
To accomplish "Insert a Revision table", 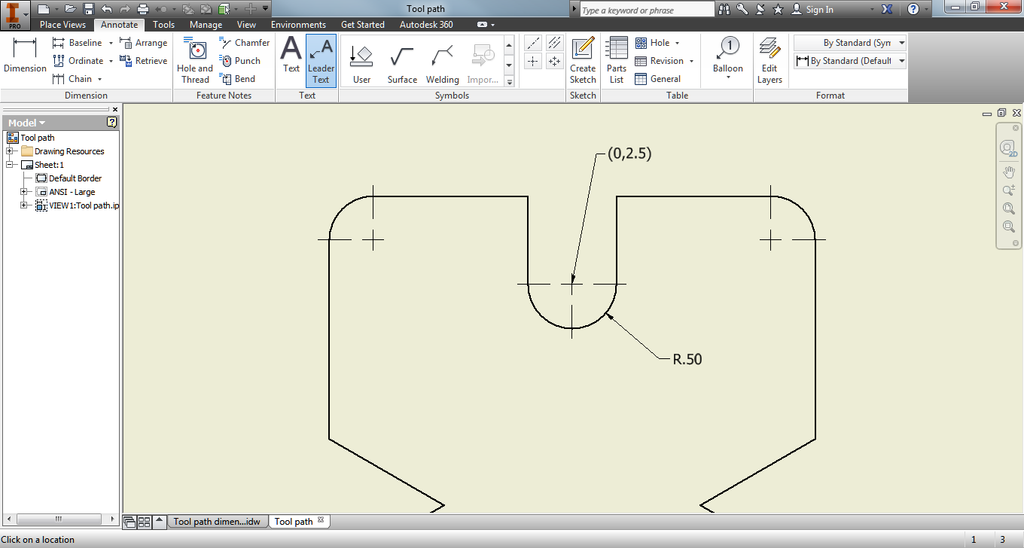I will coord(660,61).
